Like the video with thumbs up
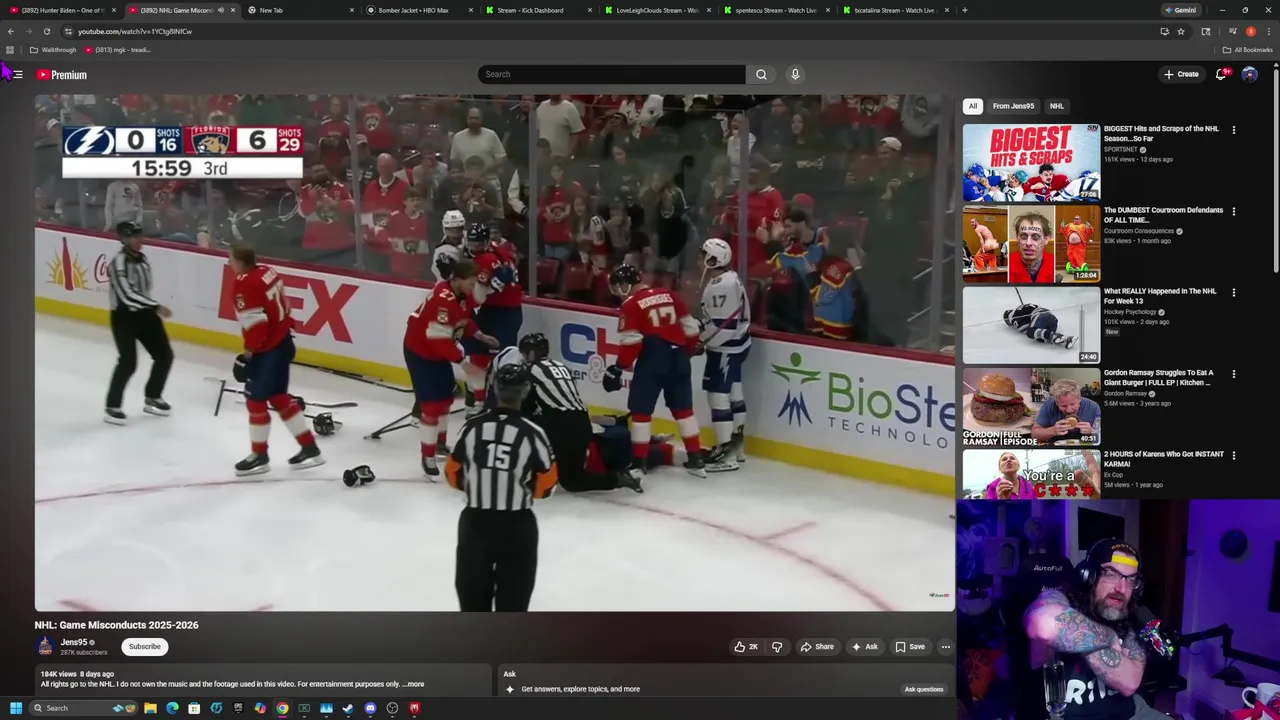This screenshot has width=1280, height=720. pyautogui.click(x=746, y=647)
